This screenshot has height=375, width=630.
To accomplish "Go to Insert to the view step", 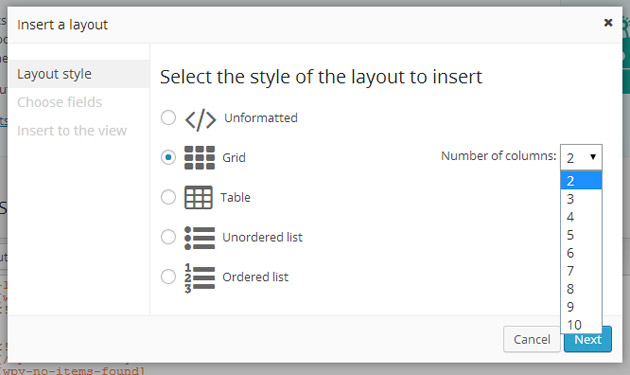I will pyautogui.click(x=72, y=131).
